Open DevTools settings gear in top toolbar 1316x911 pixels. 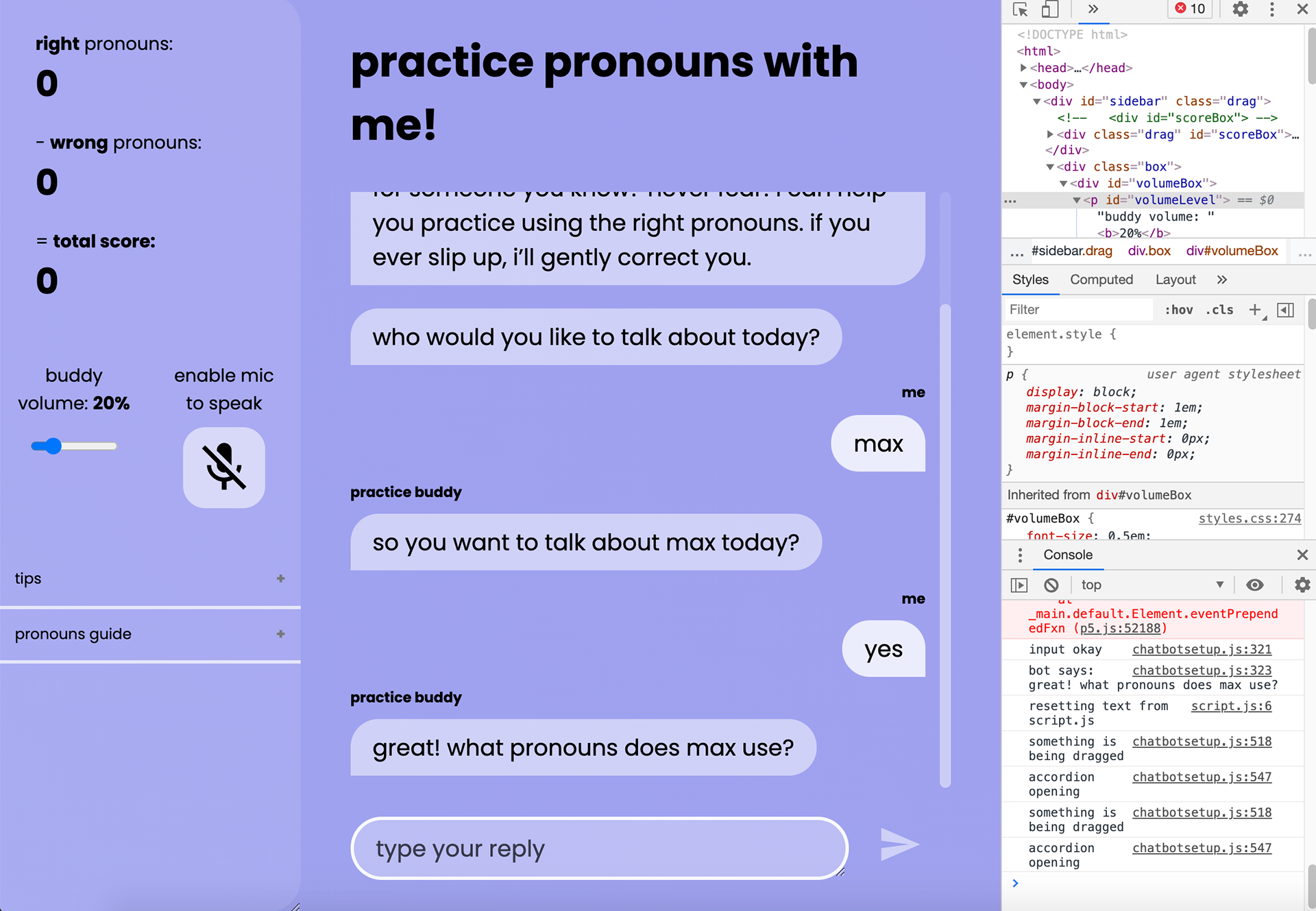(x=1241, y=9)
